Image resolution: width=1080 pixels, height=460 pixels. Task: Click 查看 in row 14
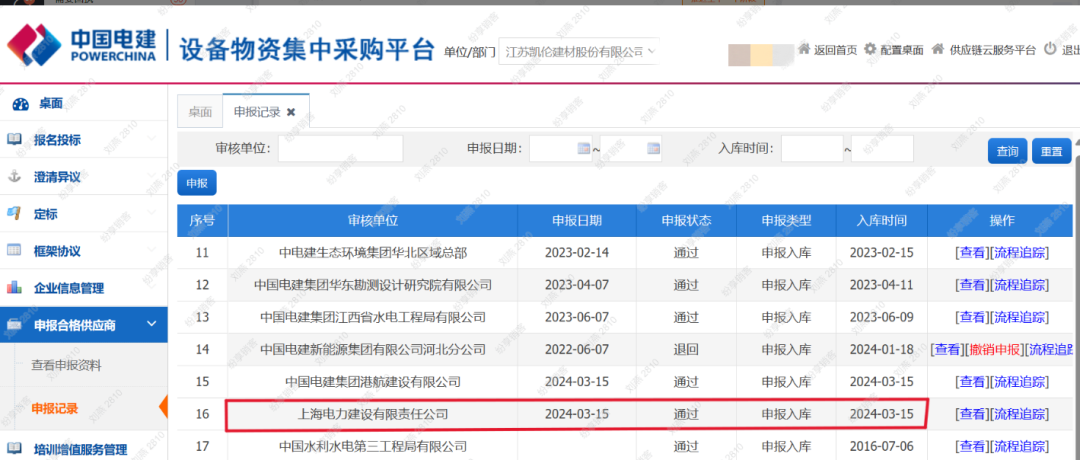pos(947,349)
